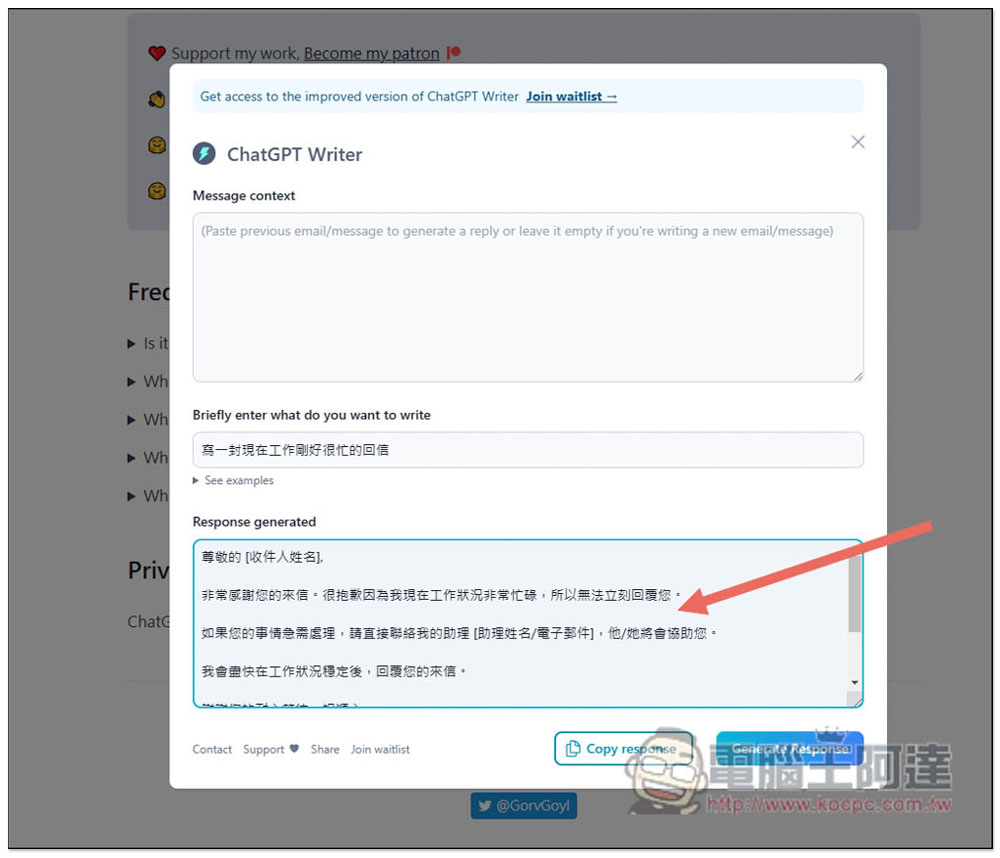Click the response box scrollbar thumb

point(855,593)
